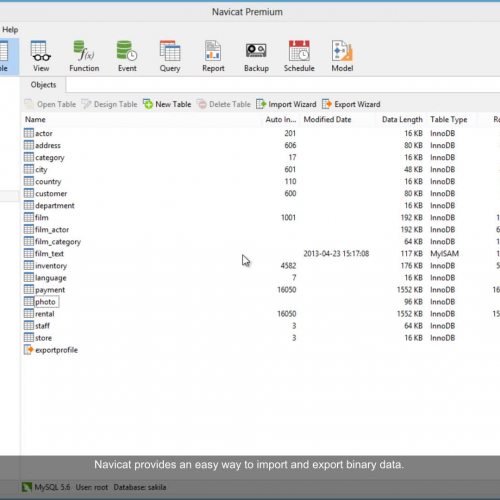Click Database: sakila in status bar
500x500 pixels.
(x=140, y=487)
